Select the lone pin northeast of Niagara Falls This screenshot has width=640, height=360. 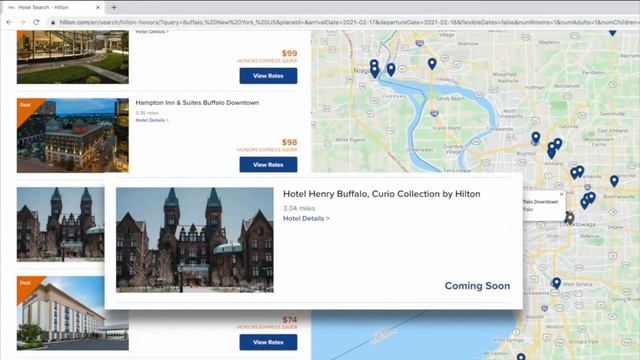coord(432,63)
